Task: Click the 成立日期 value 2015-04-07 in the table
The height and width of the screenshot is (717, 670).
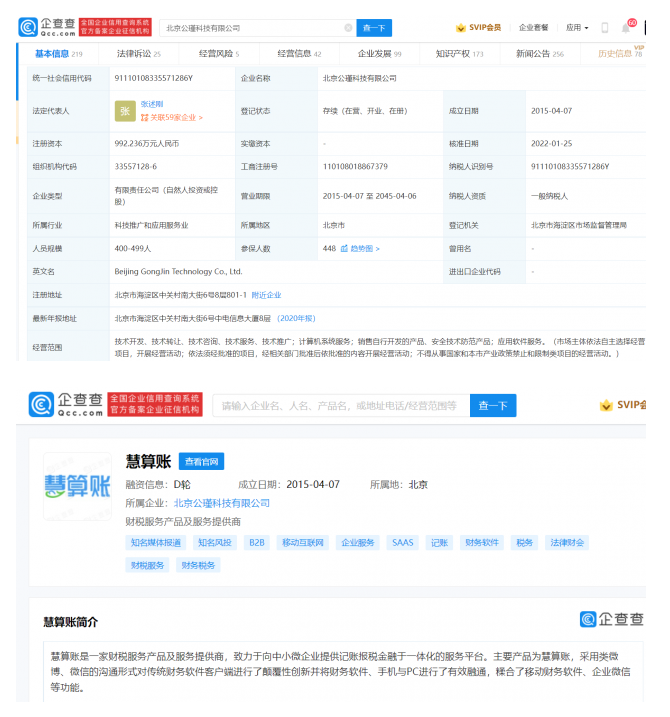Action: 551,111
